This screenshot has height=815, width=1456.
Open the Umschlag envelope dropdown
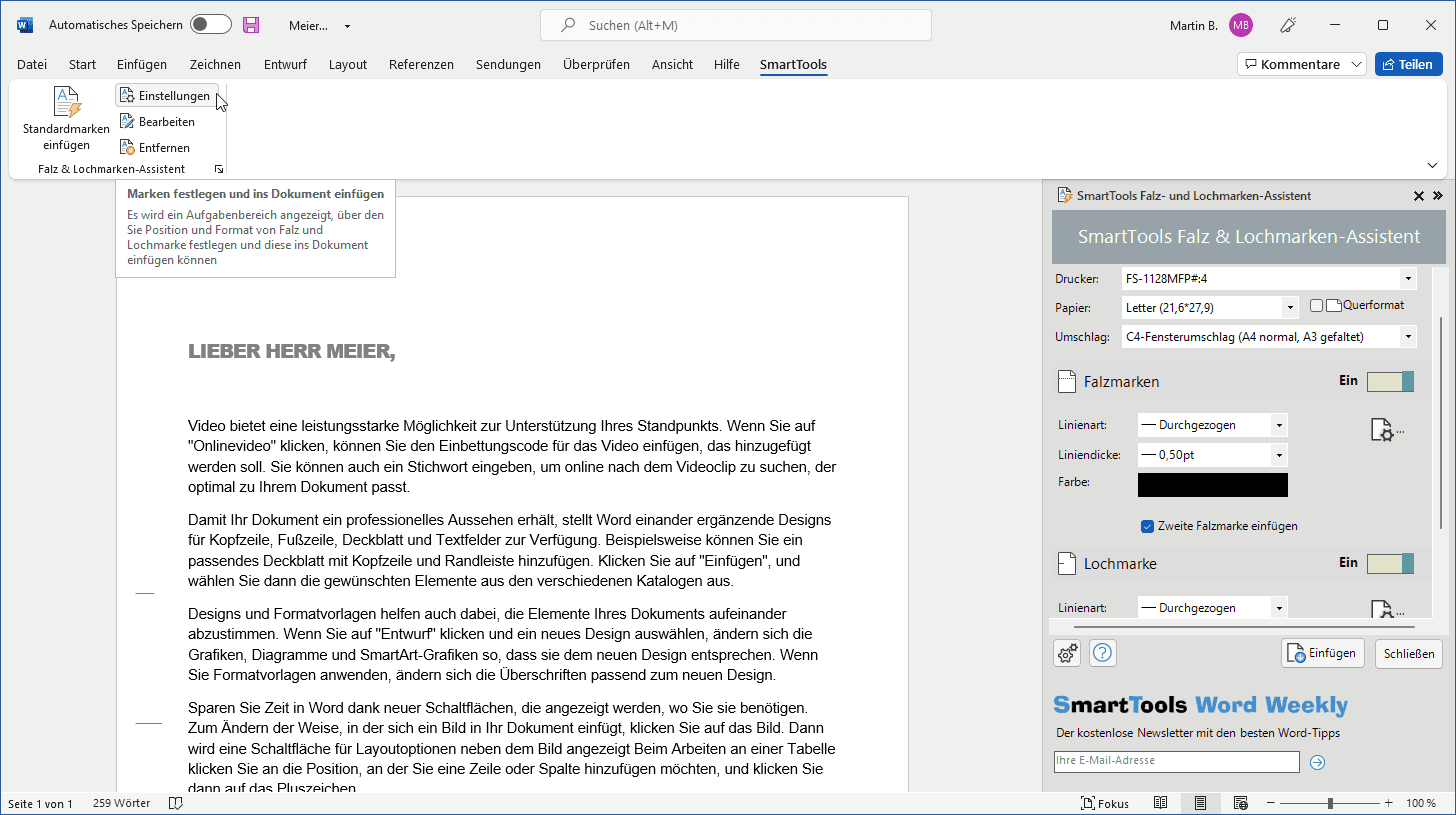[x=1408, y=337]
